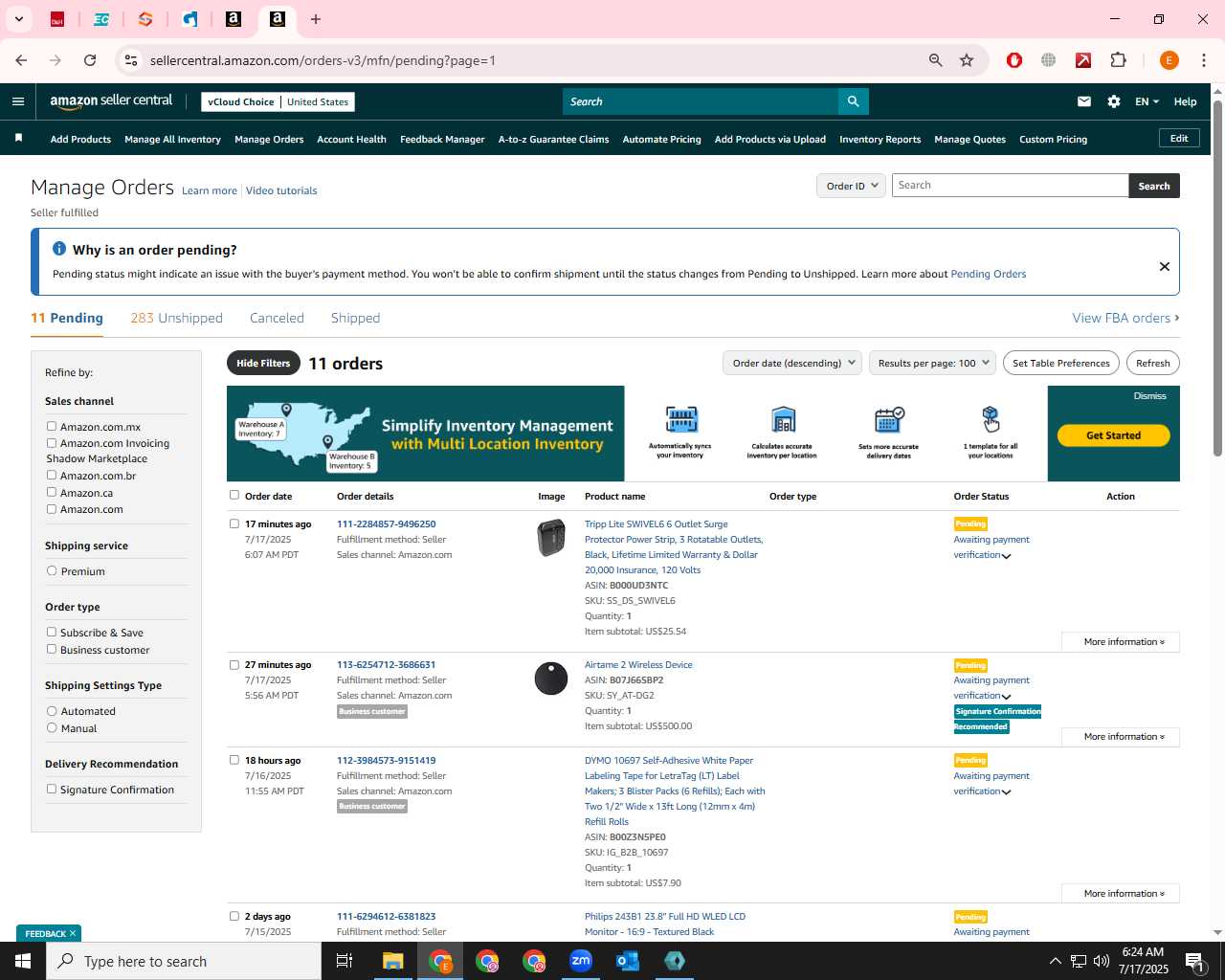Open Task View on the taskbar

[x=345, y=961]
